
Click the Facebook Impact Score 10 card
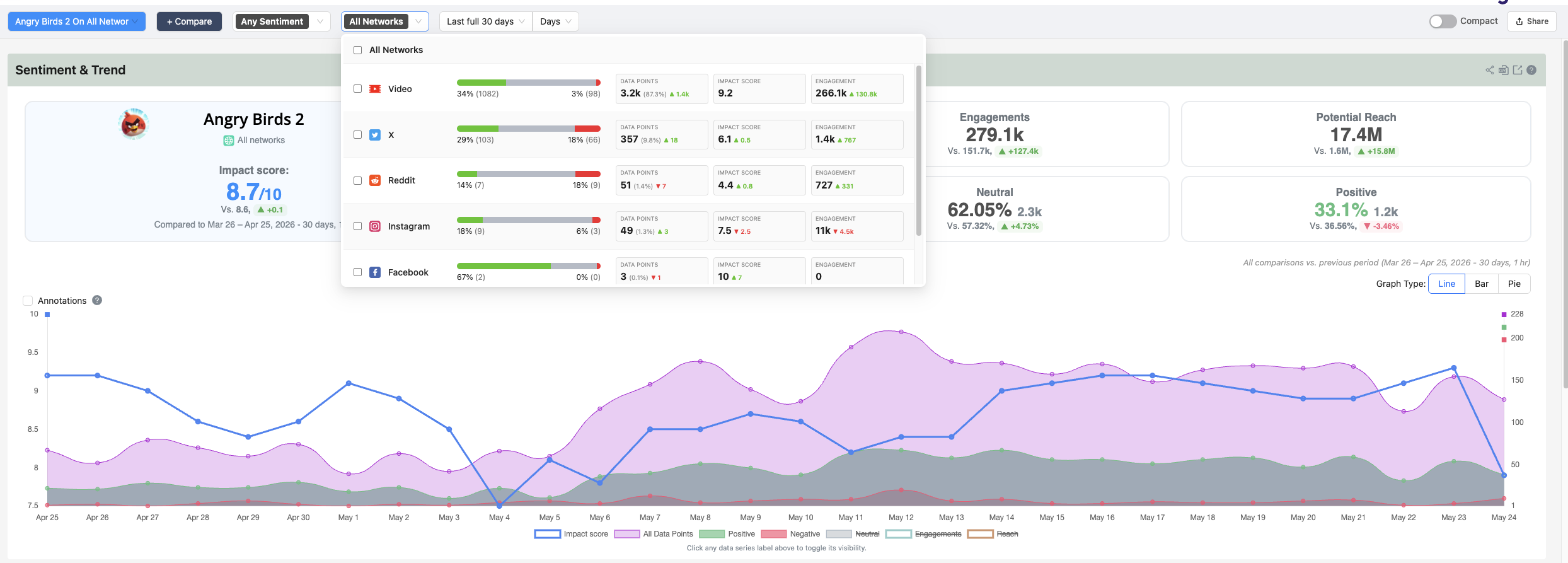click(x=759, y=272)
